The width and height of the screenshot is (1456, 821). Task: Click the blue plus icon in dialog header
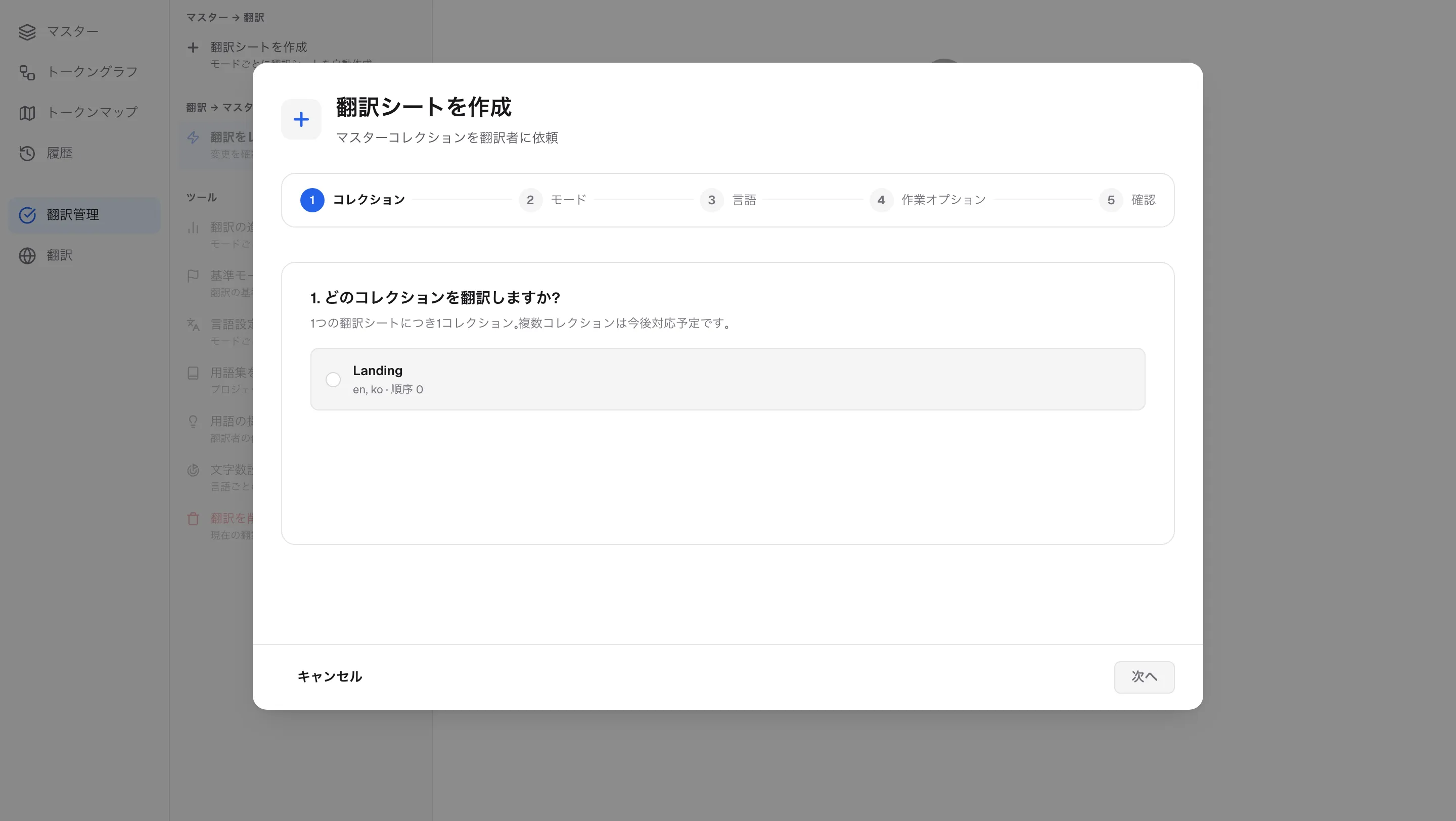(301, 119)
